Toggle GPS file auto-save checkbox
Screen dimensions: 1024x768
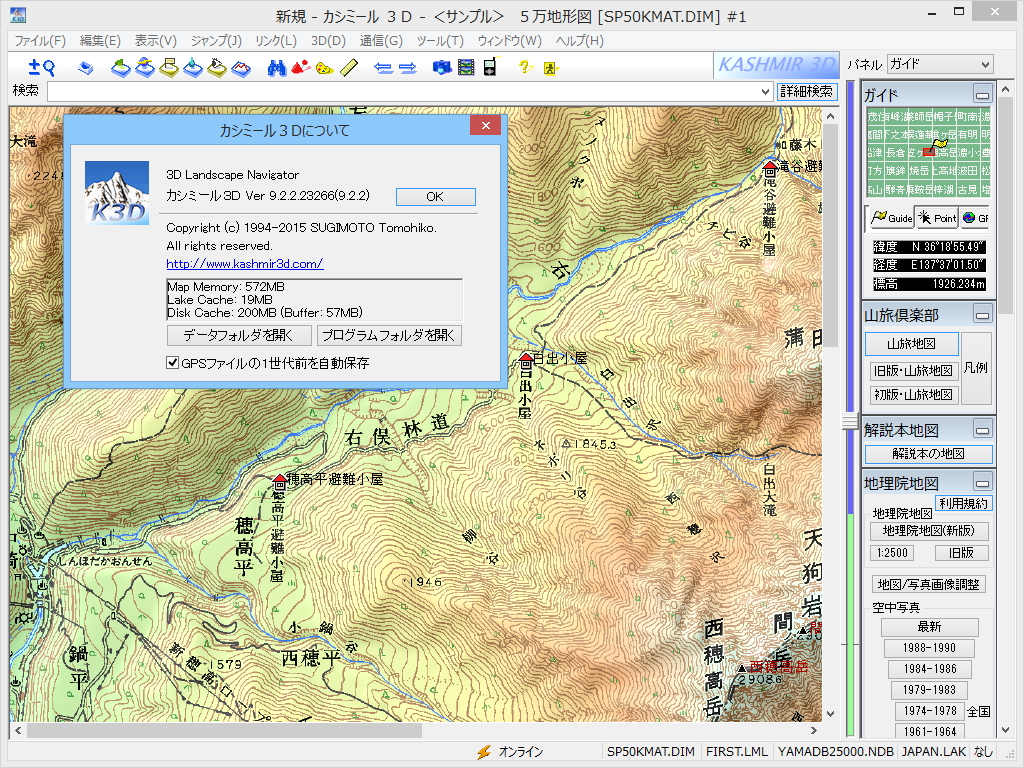tap(172, 363)
